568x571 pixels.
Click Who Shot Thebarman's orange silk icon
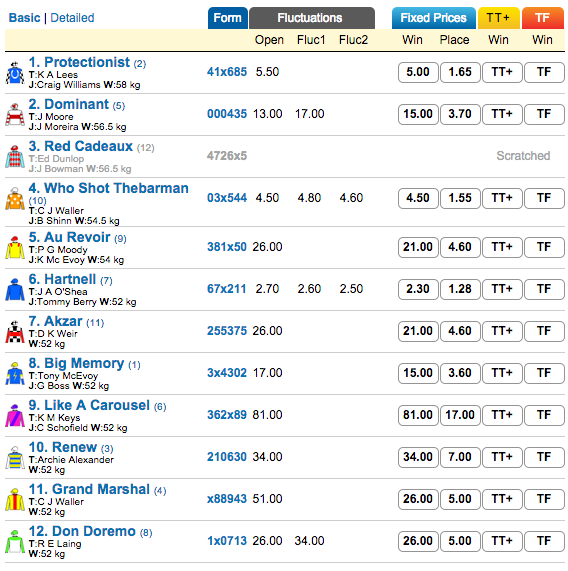pyautogui.click(x=15, y=199)
